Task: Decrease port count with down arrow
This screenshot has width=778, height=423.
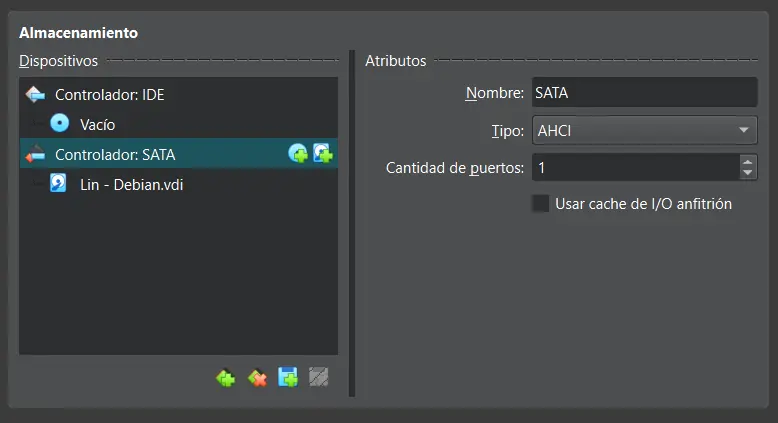Action: [x=748, y=174]
